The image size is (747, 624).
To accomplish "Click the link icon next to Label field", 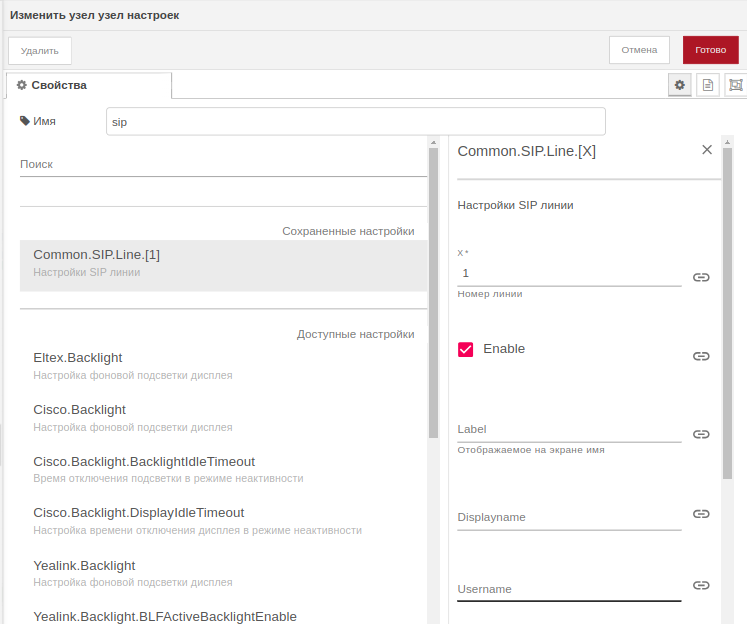I will click(x=701, y=434).
